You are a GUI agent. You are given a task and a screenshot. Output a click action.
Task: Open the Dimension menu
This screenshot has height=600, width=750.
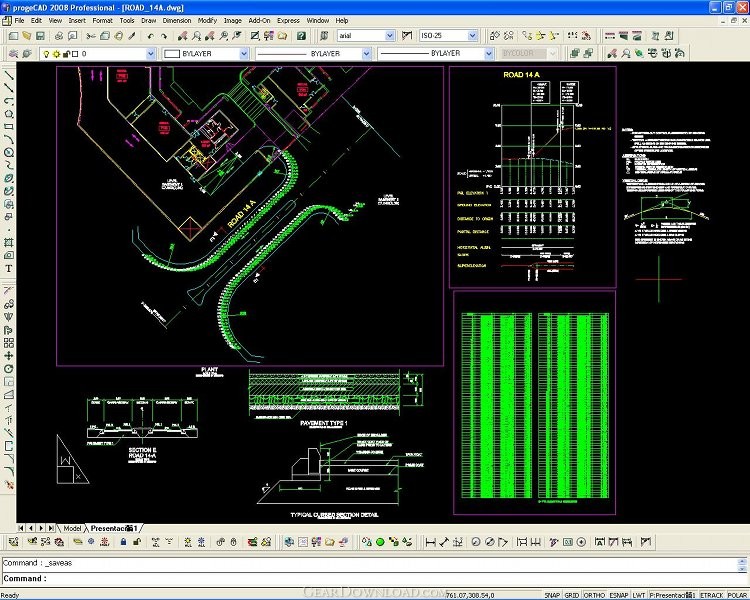[177, 21]
